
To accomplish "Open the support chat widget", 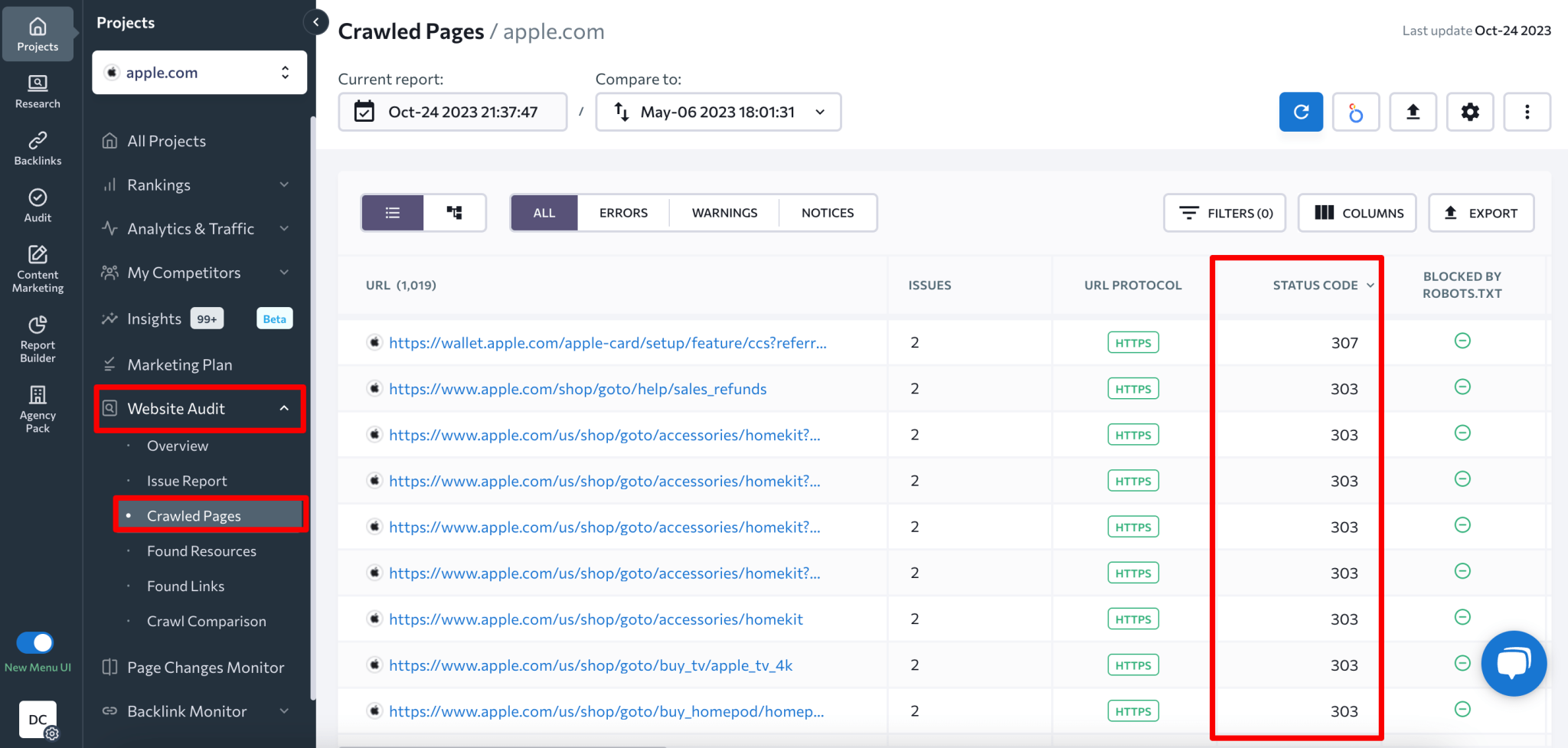I will click(x=1514, y=663).
